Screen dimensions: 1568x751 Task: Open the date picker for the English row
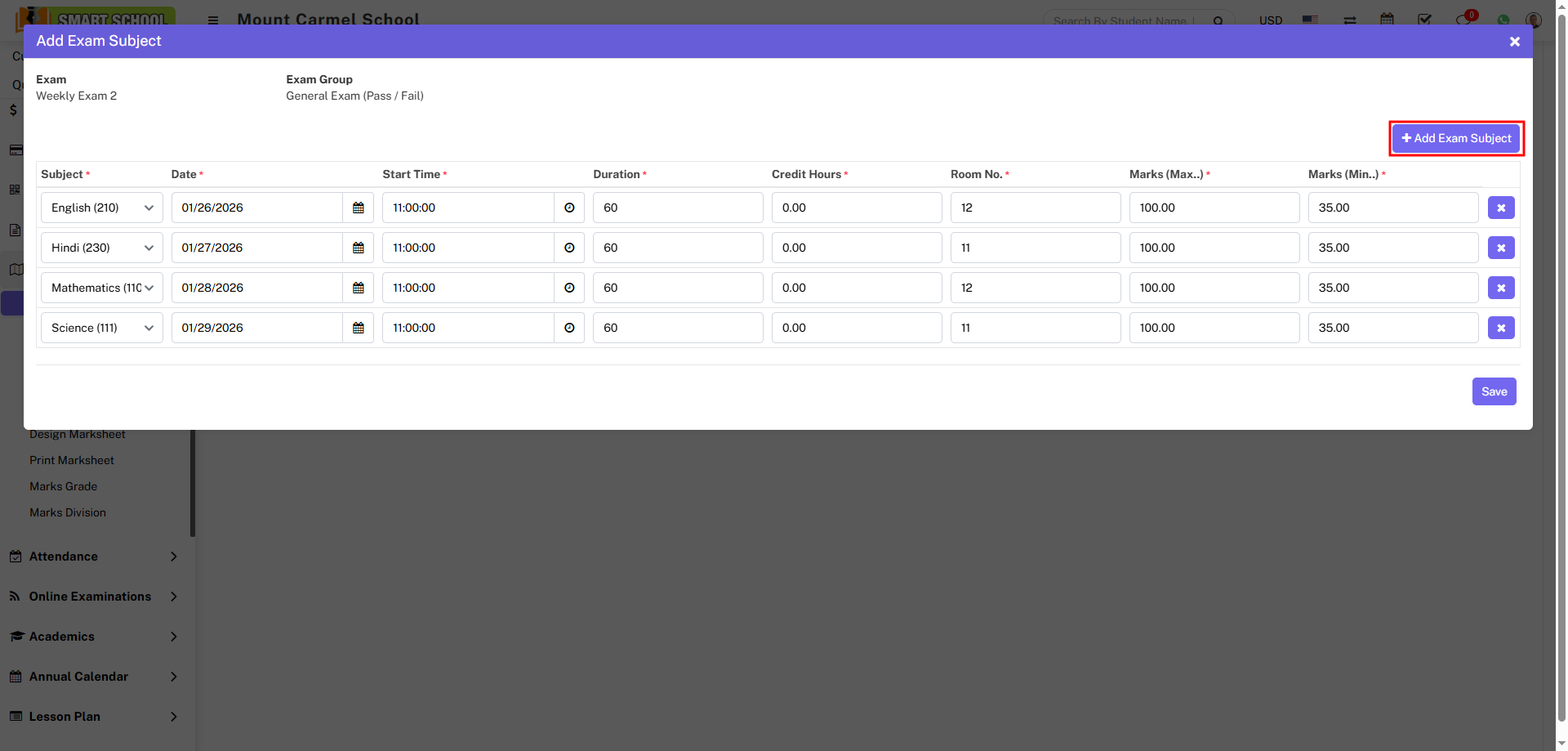358,208
